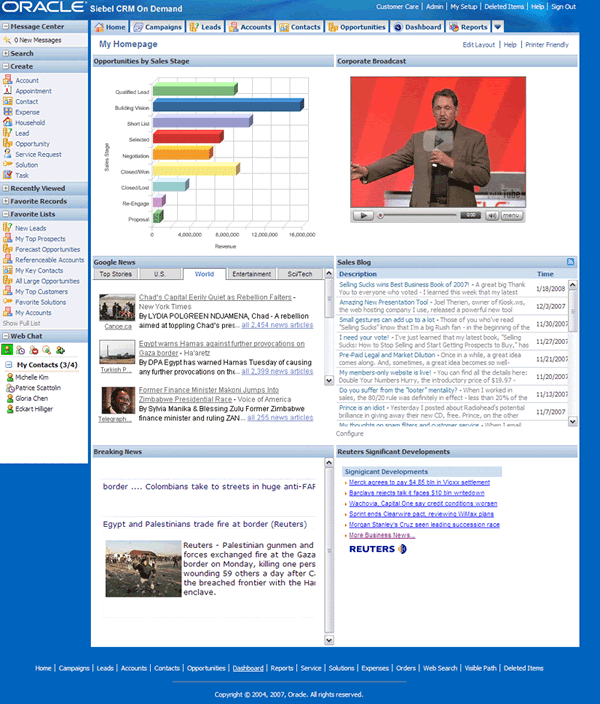This screenshot has width=600, height=704.
Task: Click Configure under Sales Blog
Action: click(x=350, y=434)
